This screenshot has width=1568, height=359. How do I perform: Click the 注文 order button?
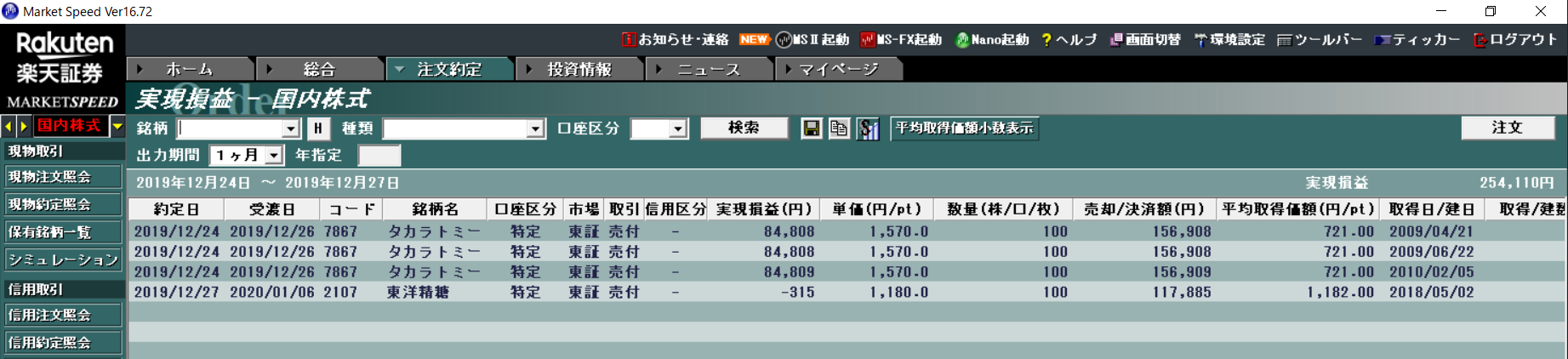tap(1508, 128)
